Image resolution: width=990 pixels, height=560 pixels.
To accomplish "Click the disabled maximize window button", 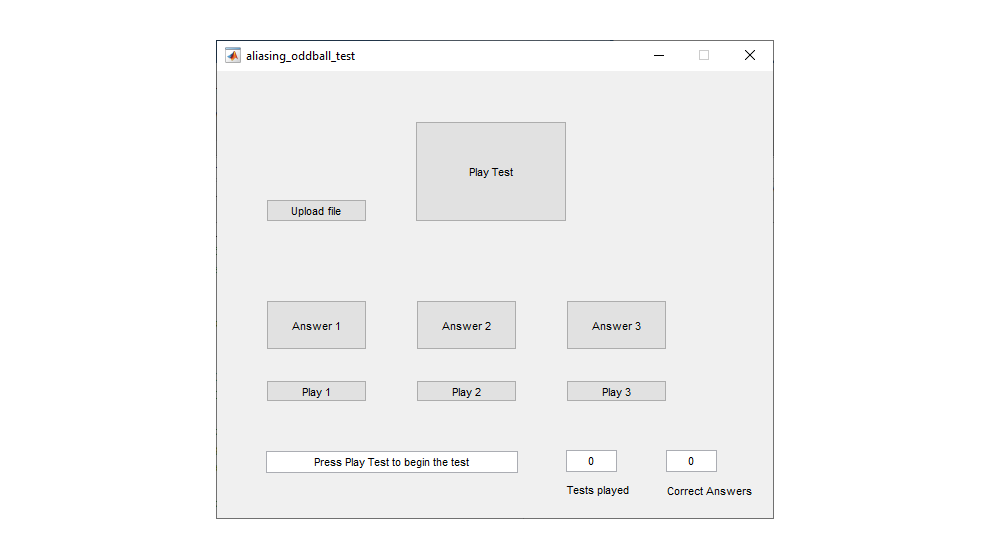I will click(x=704, y=56).
